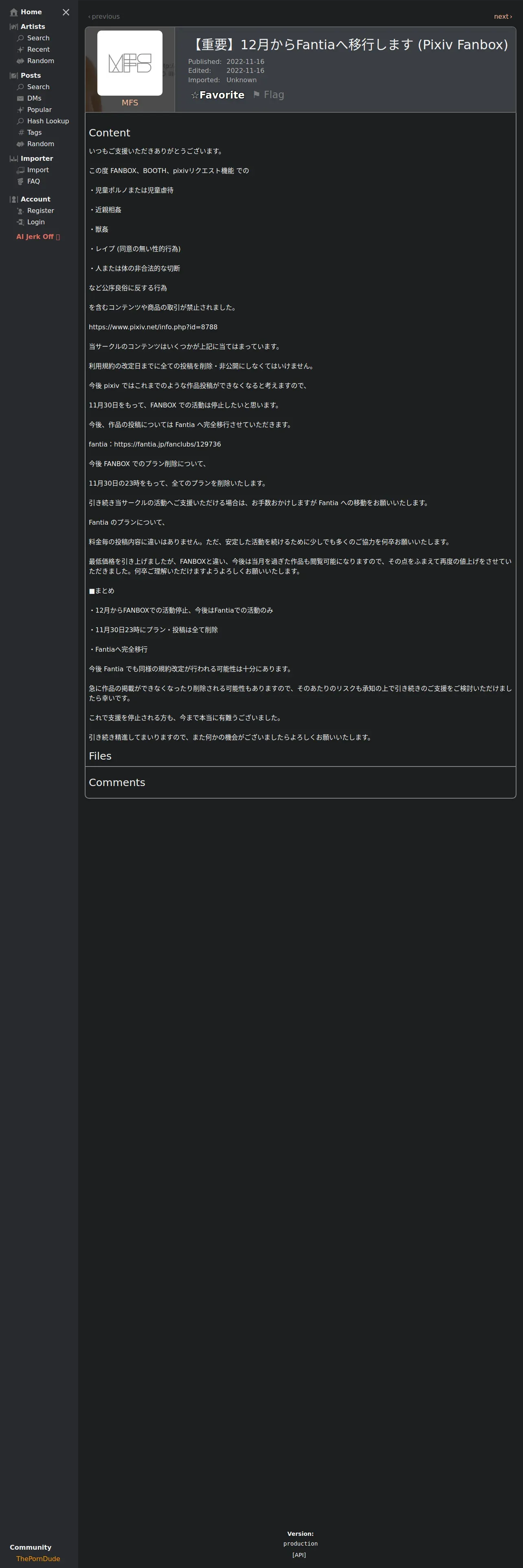Screen dimensions: 523x1568
Task: Click the Importer section icon
Action: click(13, 159)
